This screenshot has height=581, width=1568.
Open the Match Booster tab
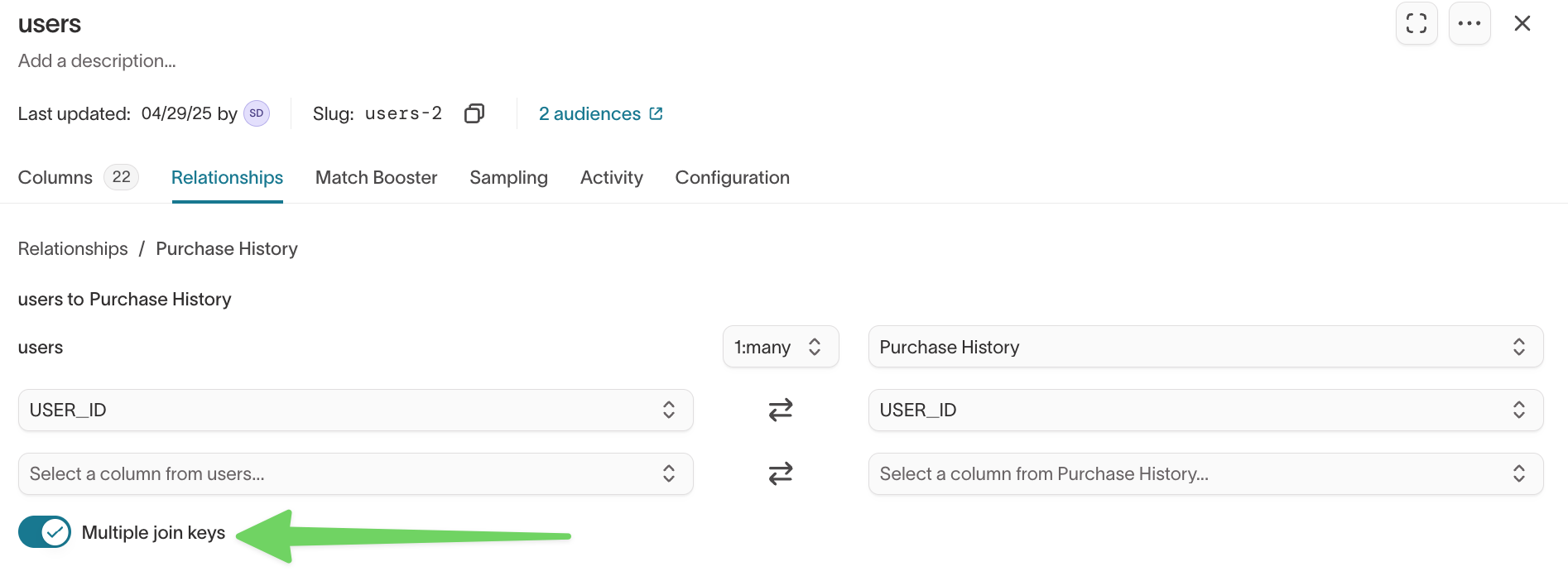pyautogui.click(x=376, y=177)
